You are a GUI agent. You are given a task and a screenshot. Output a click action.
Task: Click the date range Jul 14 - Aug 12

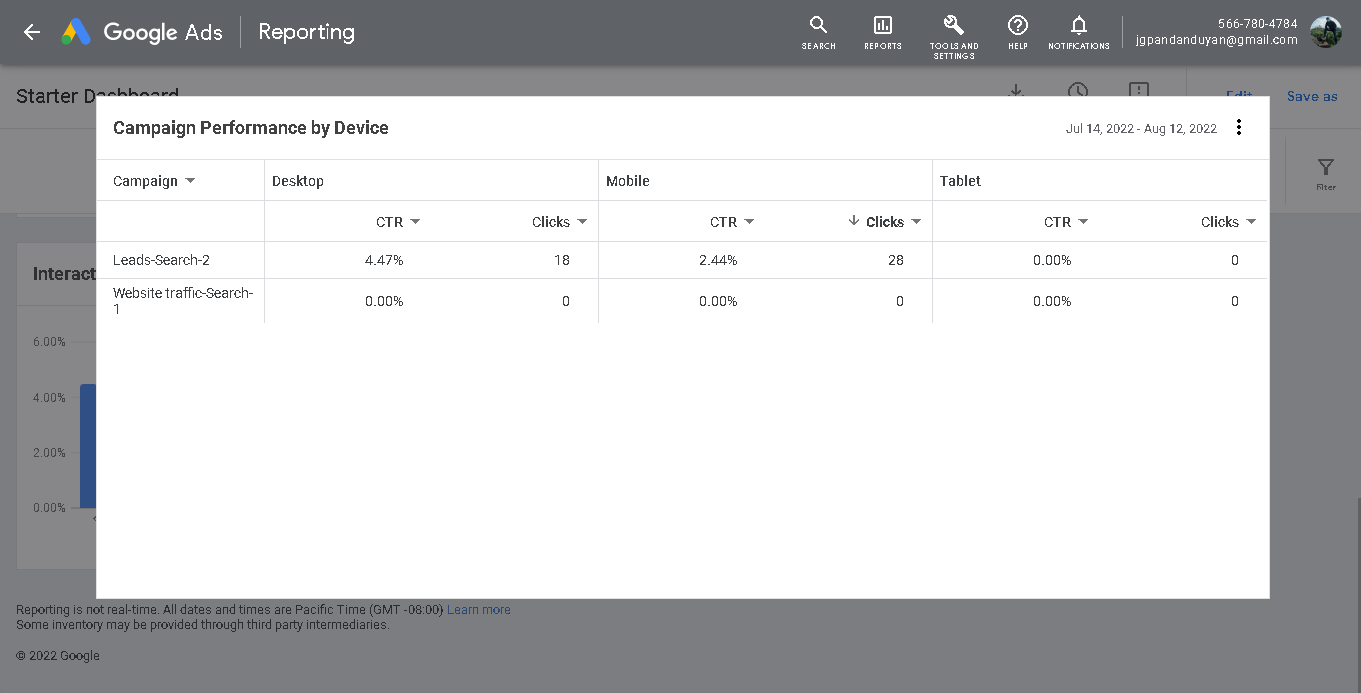1141,128
